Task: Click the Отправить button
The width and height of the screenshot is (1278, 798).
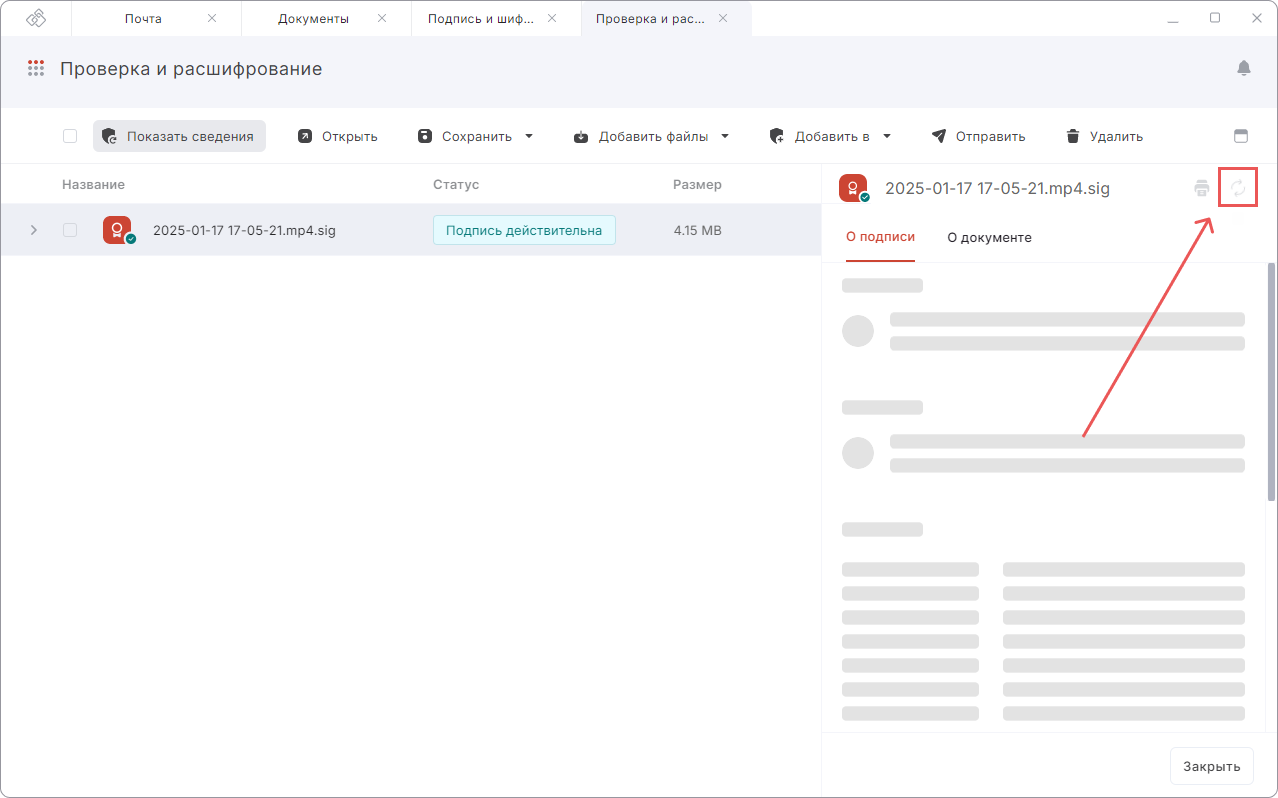Action: pyautogui.click(x=978, y=136)
